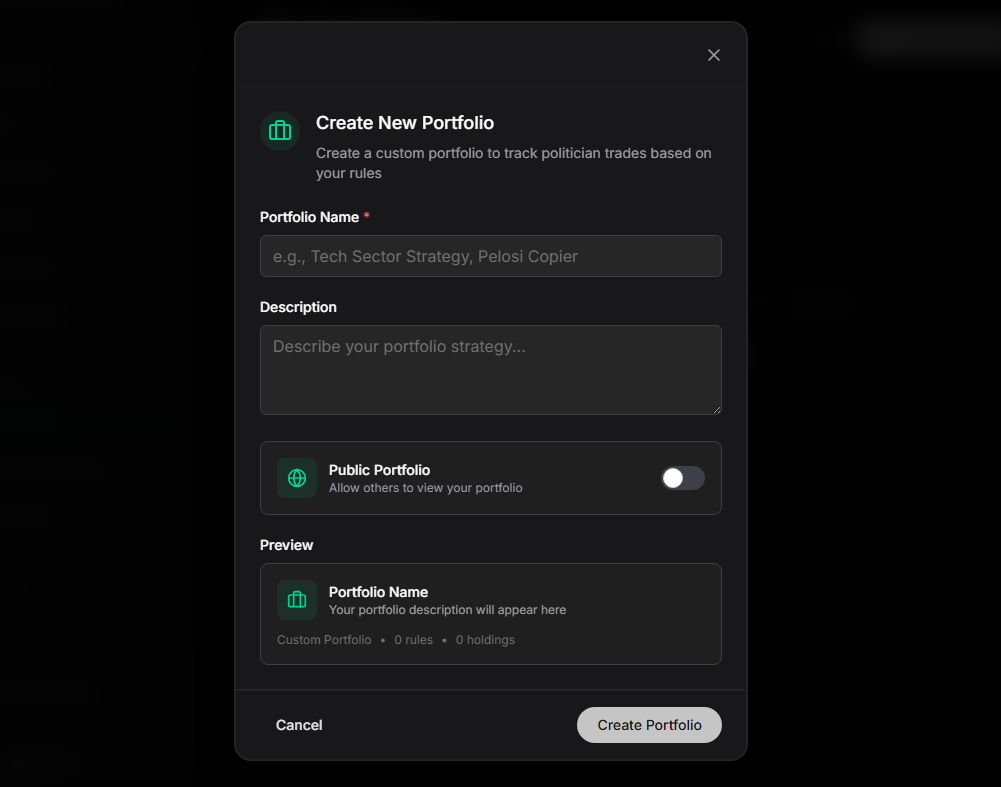Click the red required asterisk
The height and width of the screenshot is (787, 1001).
pyautogui.click(x=367, y=217)
